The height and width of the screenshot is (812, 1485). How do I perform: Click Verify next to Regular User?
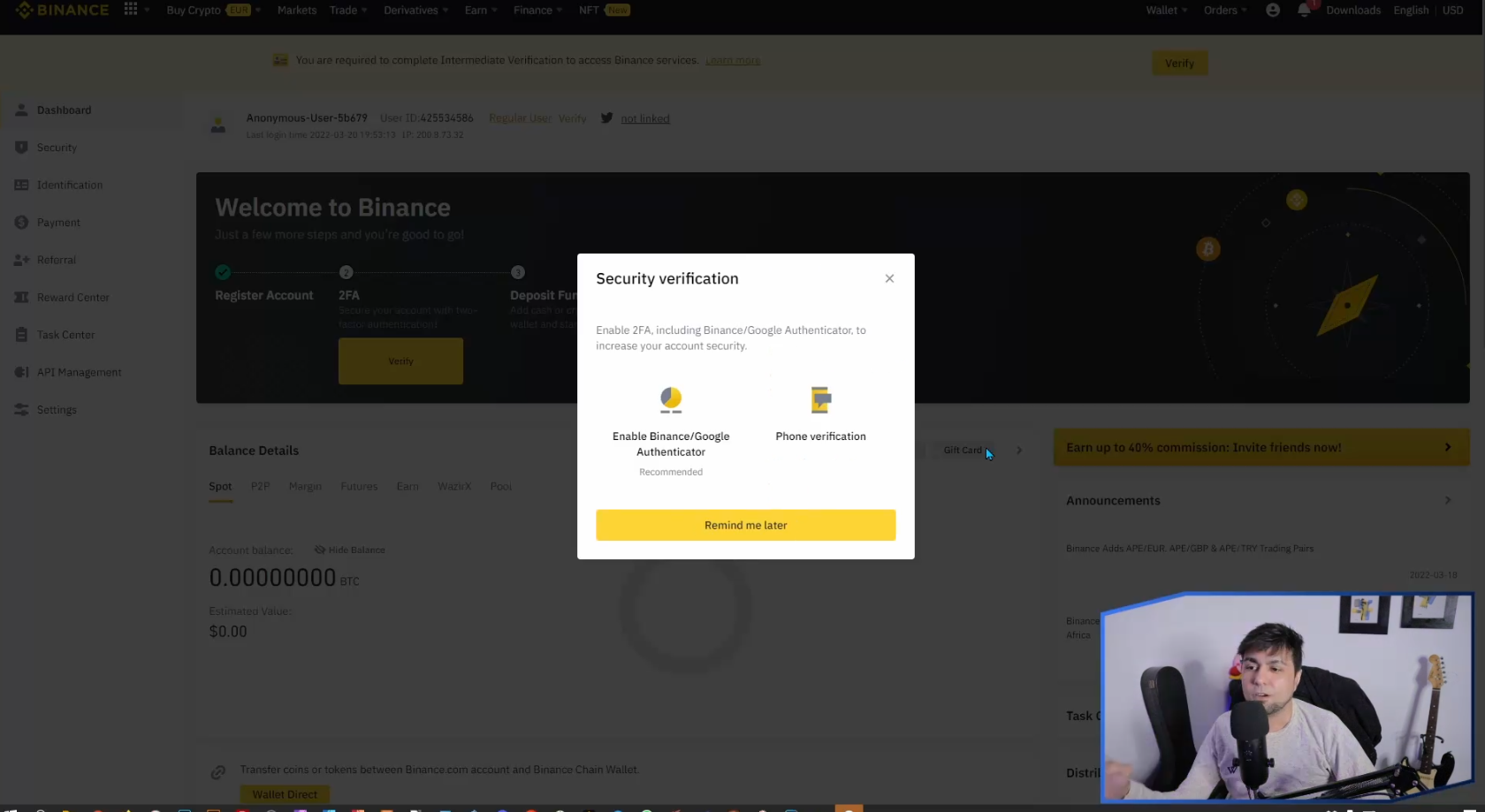tap(572, 118)
